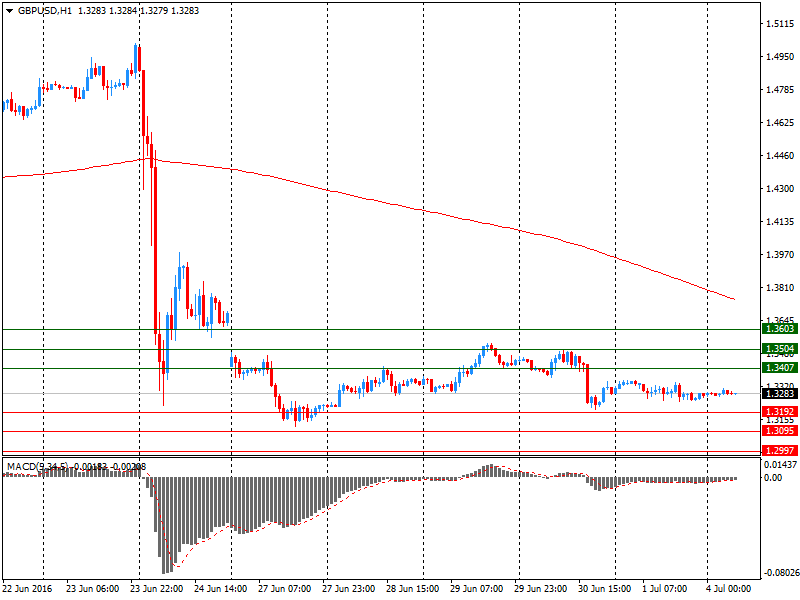
Task: Click the 28 Jun 15:00 time label
Action: click(412, 589)
